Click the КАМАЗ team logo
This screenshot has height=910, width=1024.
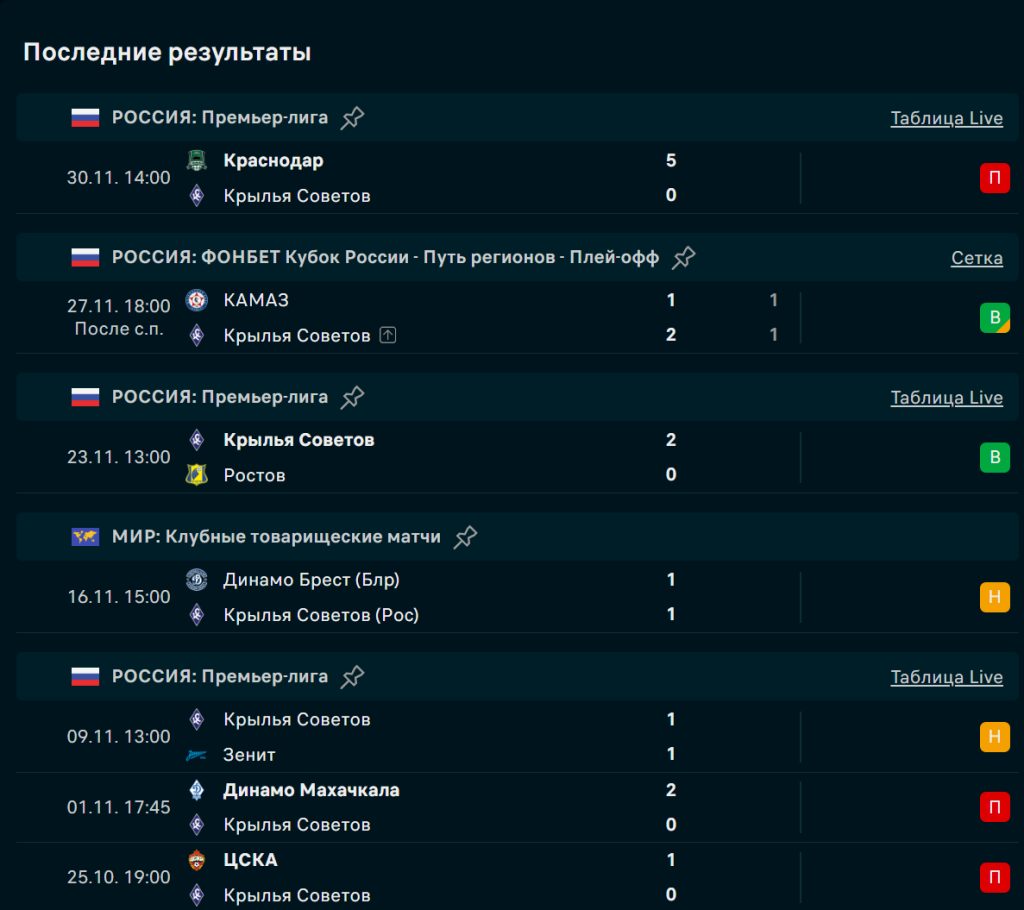click(x=197, y=300)
